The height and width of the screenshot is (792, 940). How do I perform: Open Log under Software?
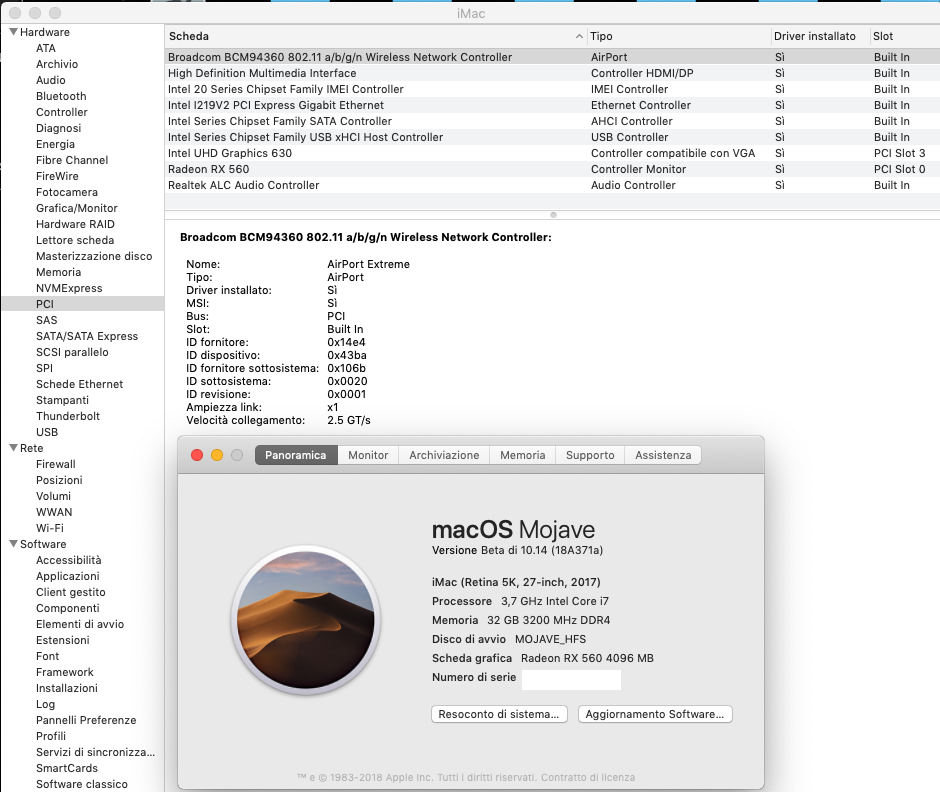click(46, 704)
